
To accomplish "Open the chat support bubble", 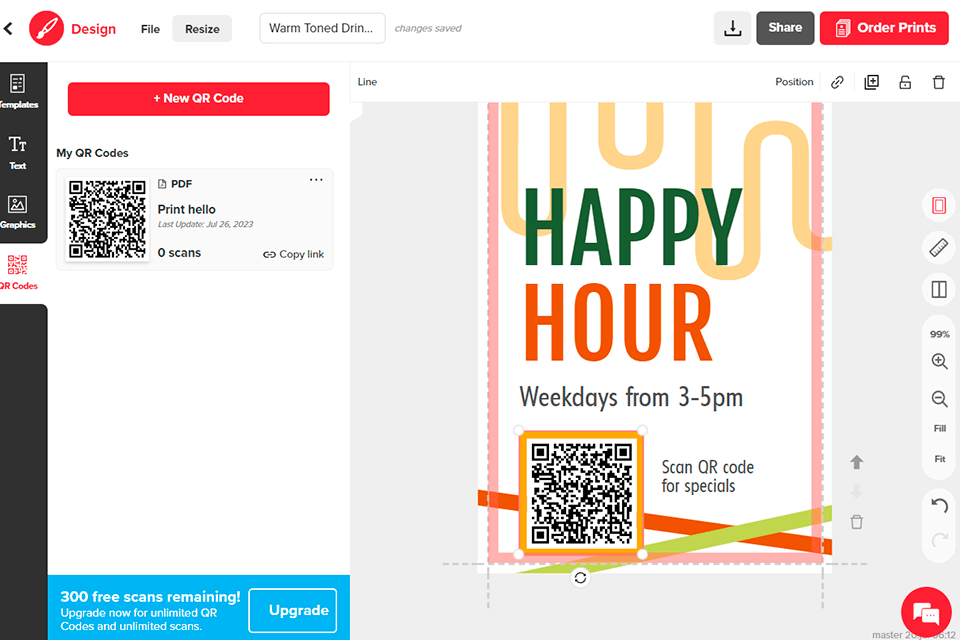I will coord(926,612).
